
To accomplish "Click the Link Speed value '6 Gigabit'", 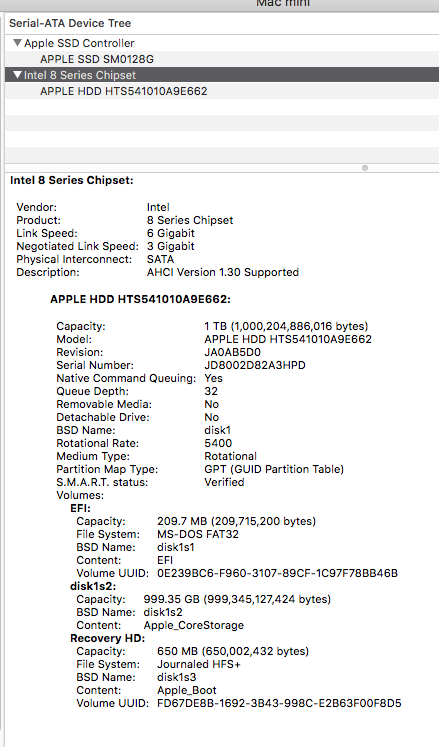I will (171, 233).
